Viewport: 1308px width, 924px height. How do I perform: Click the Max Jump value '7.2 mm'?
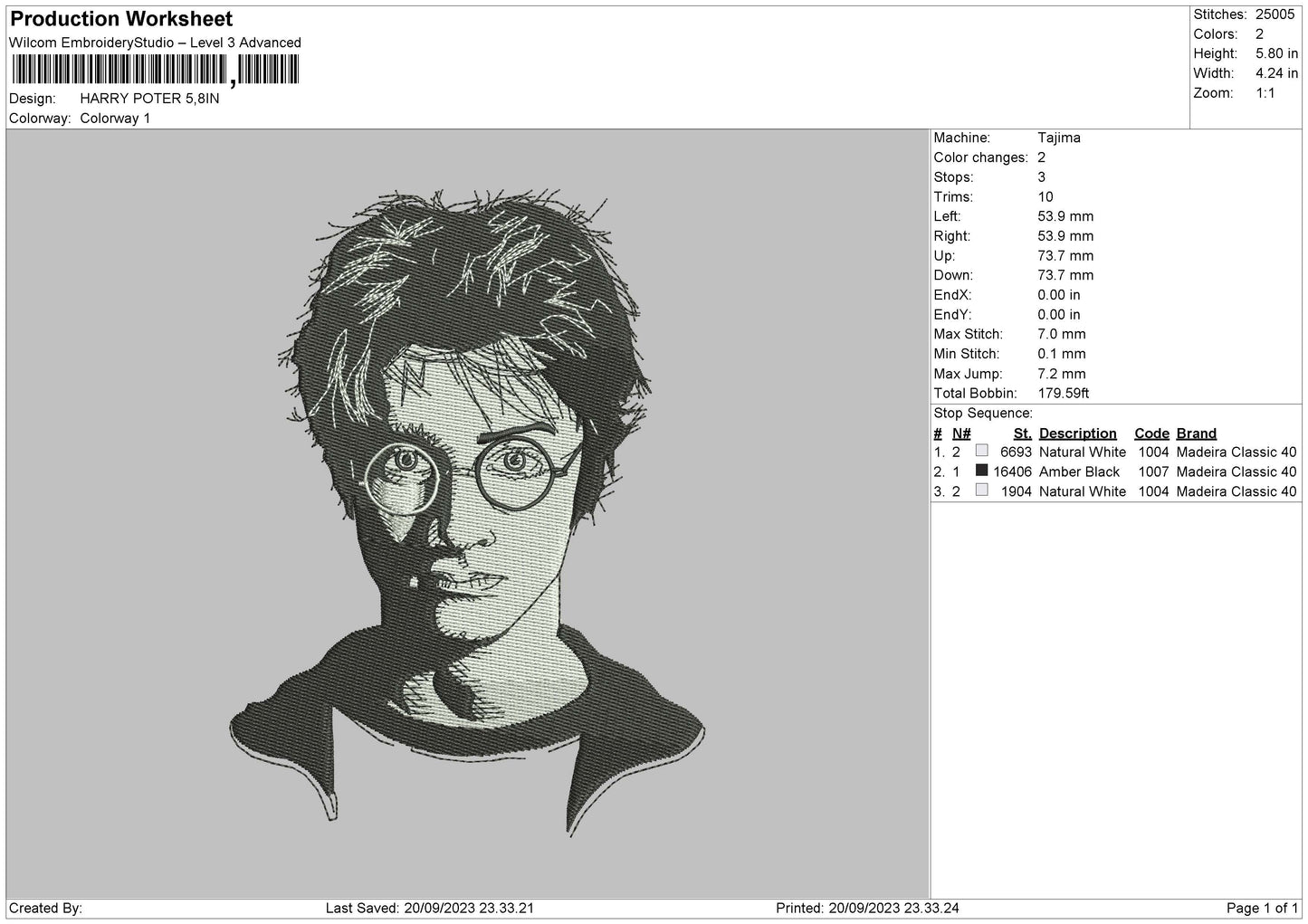coord(1062,374)
